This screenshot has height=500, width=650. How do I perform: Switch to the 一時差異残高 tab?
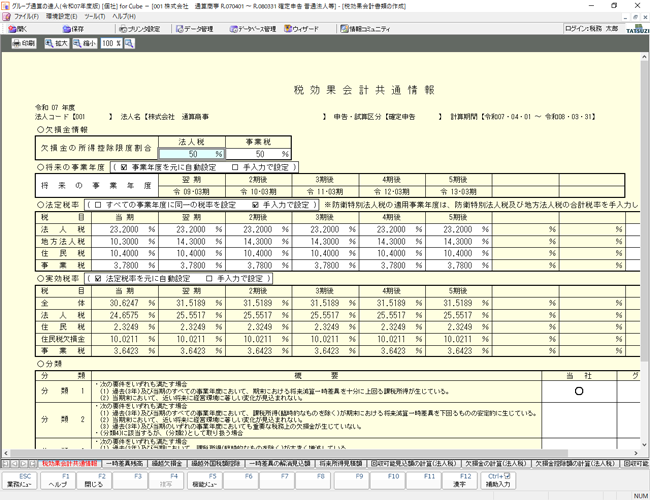point(124,464)
